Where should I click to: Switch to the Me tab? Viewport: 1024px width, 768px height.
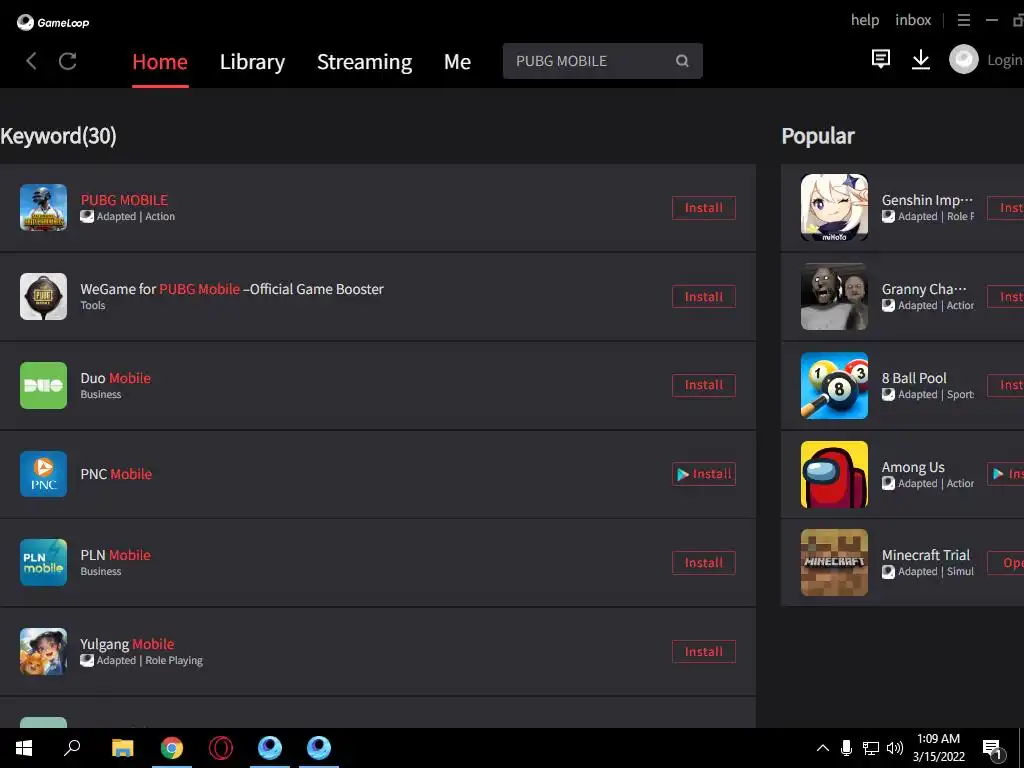[457, 61]
